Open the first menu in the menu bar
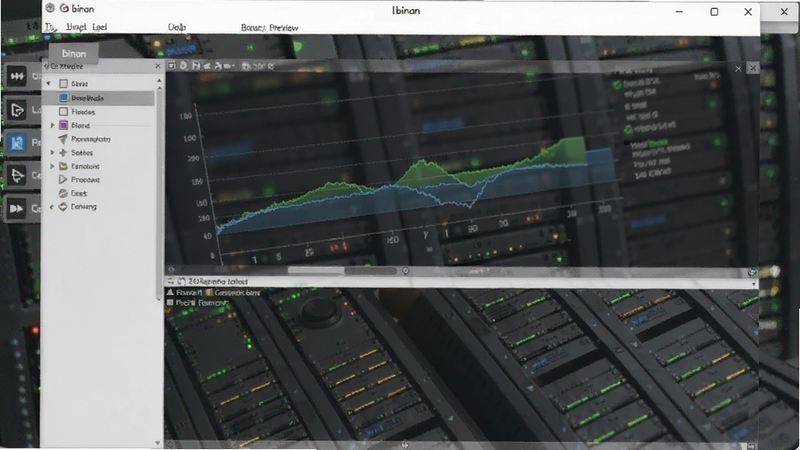The image size is (800, 450). point(50,27)
